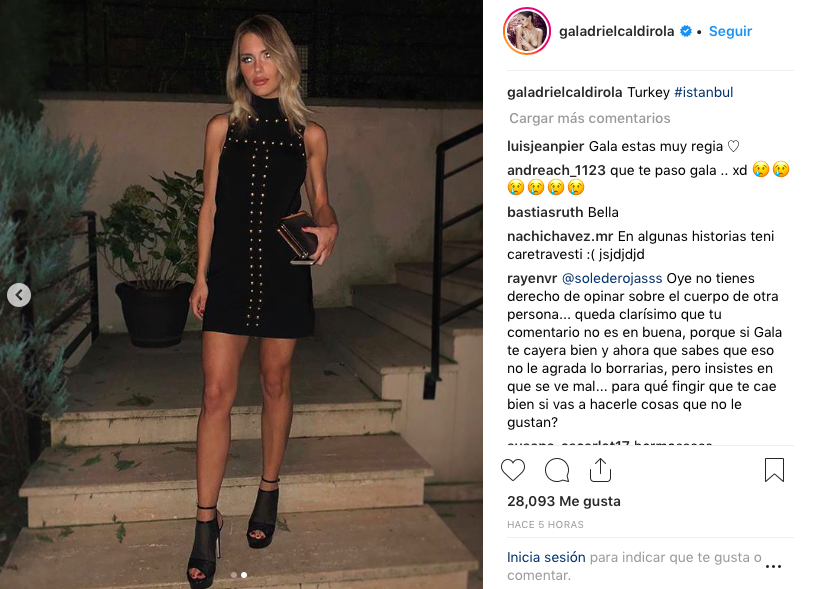
Task: Click the blue verified badge
Action: (x=686, y=31)
